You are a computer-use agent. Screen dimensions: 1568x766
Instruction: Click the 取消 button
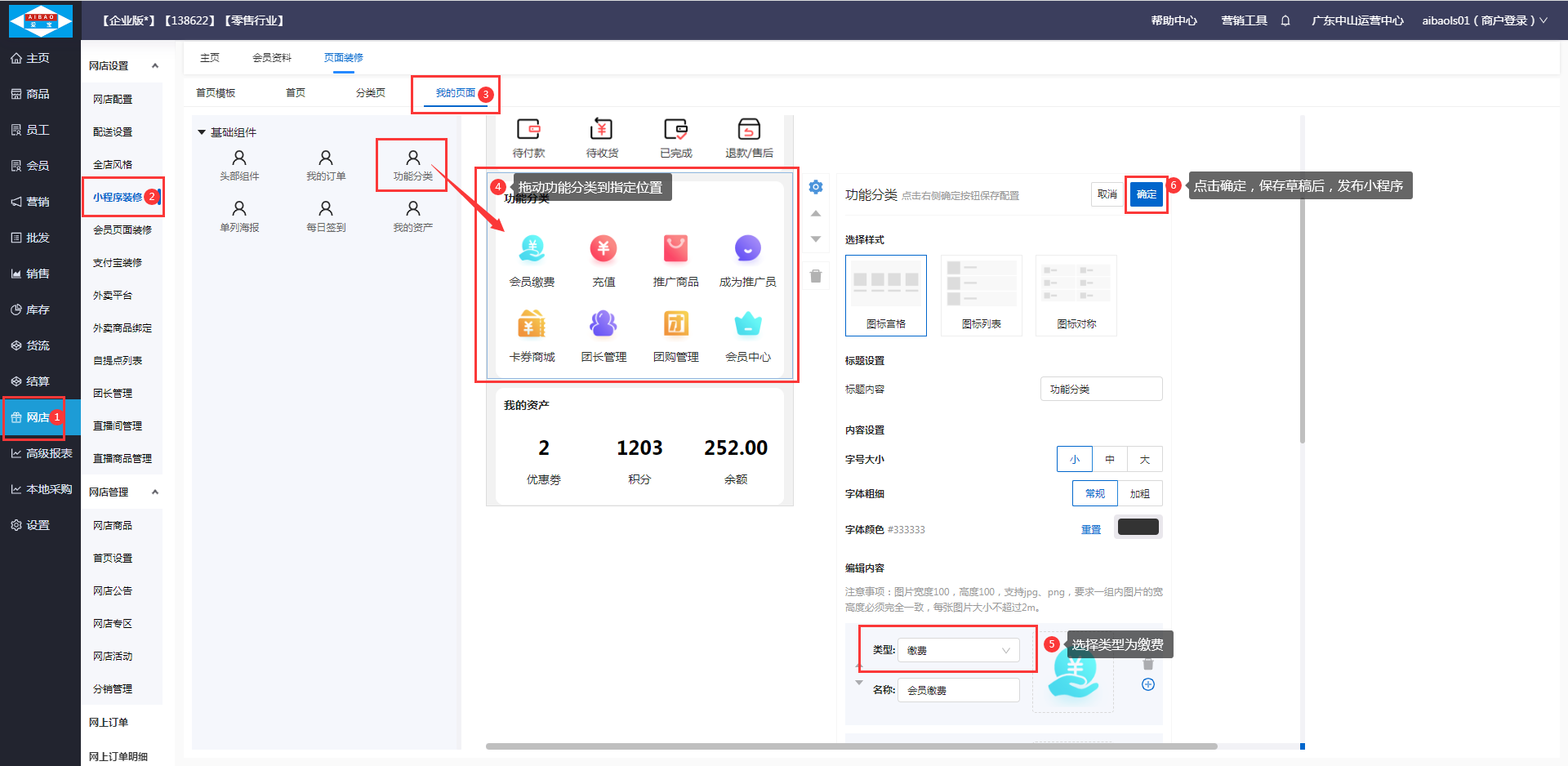pyautogui.click(x=1107, y=194)
